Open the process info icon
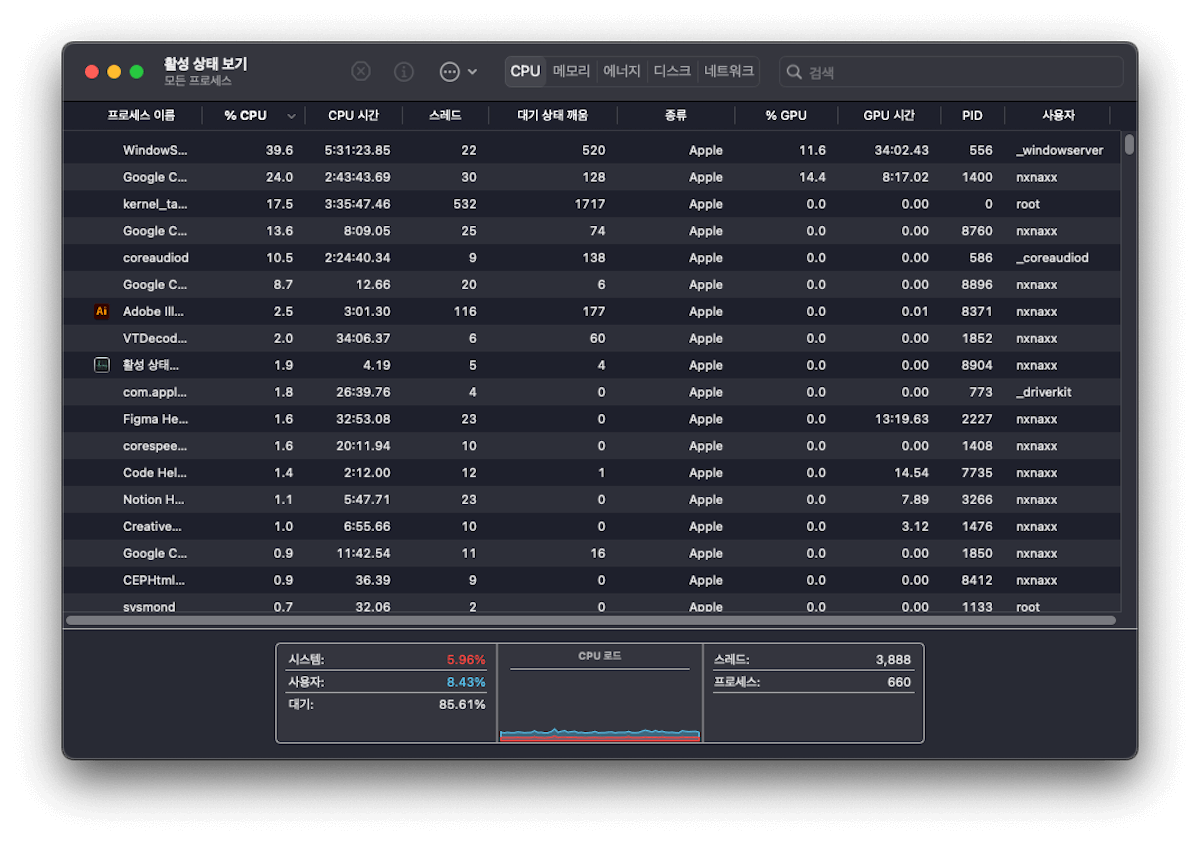The height and width of the screenshot is (842, 1200). (404, 72)
